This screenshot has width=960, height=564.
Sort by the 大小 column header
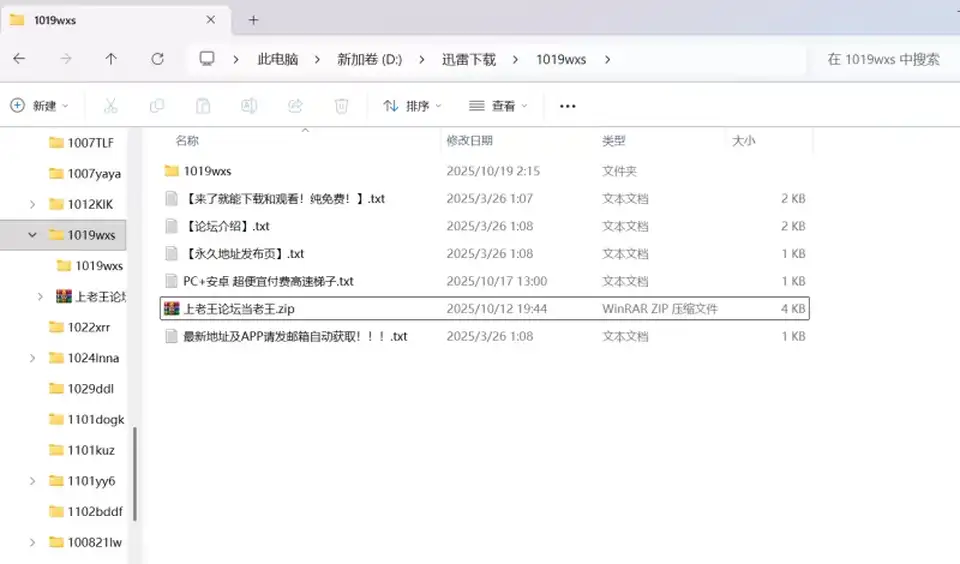tap(743, 141)
